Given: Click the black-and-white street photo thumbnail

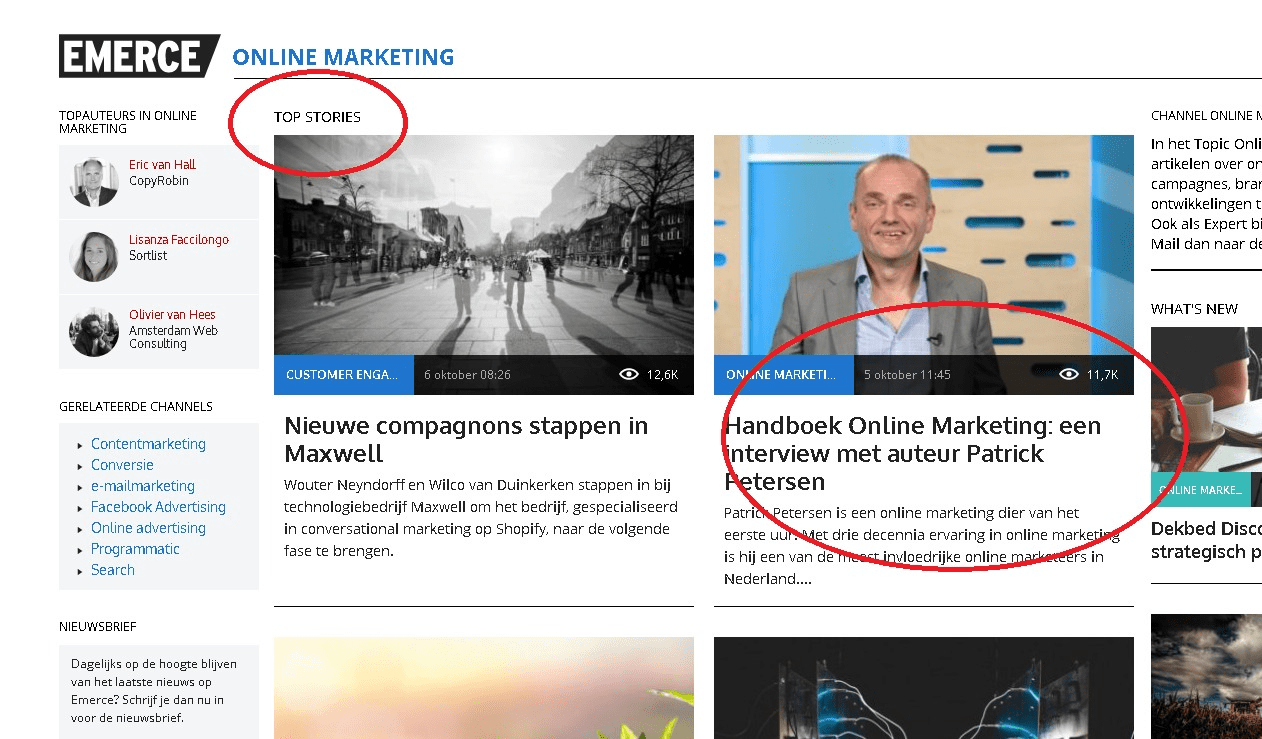Looking at the screenshot, I should (x=483, y=245).
